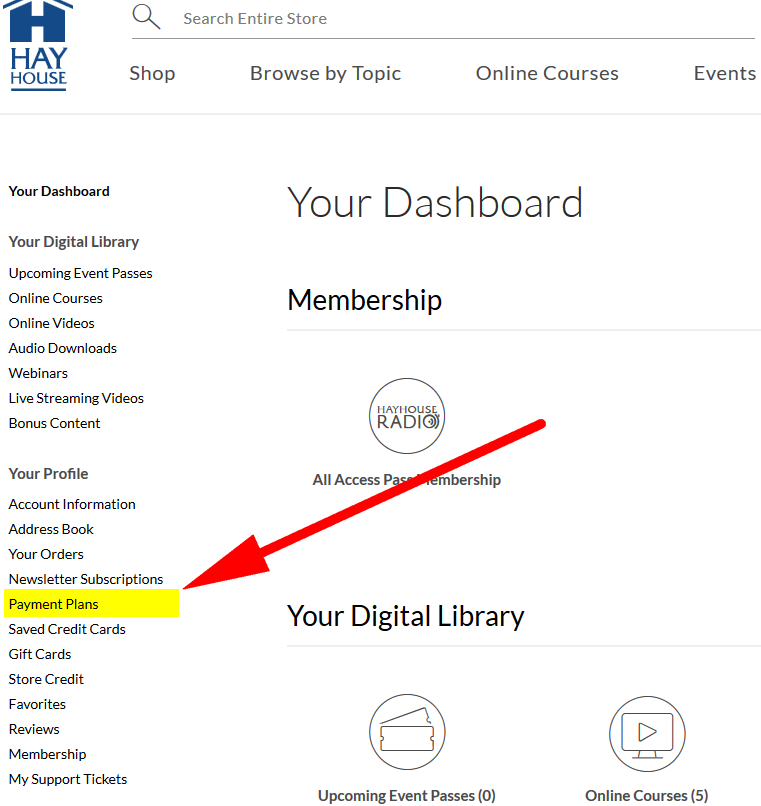
Task: Open the Online Courses navigation menu
Action: (x=547, y=74)
